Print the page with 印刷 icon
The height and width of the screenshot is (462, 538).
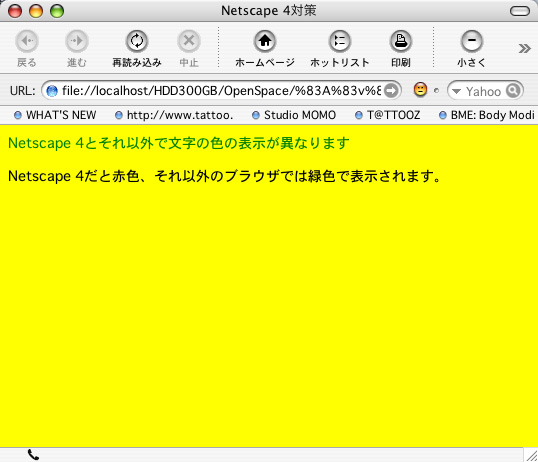[401, 41]
